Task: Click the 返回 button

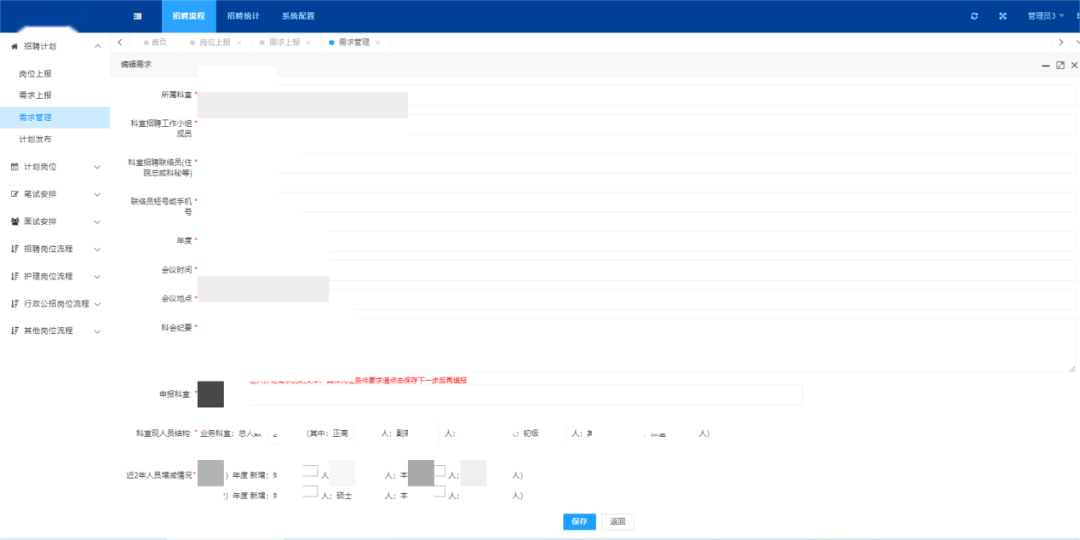Action: [618, 521]
